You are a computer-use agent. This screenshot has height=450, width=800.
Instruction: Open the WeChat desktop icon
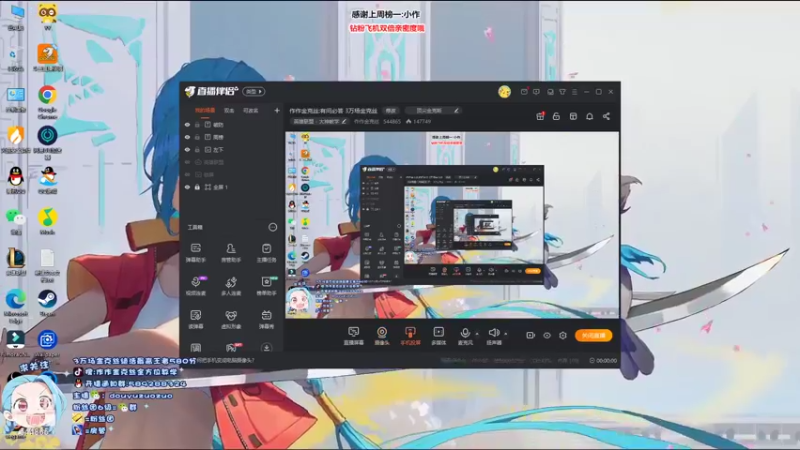(x=15, y=221)
